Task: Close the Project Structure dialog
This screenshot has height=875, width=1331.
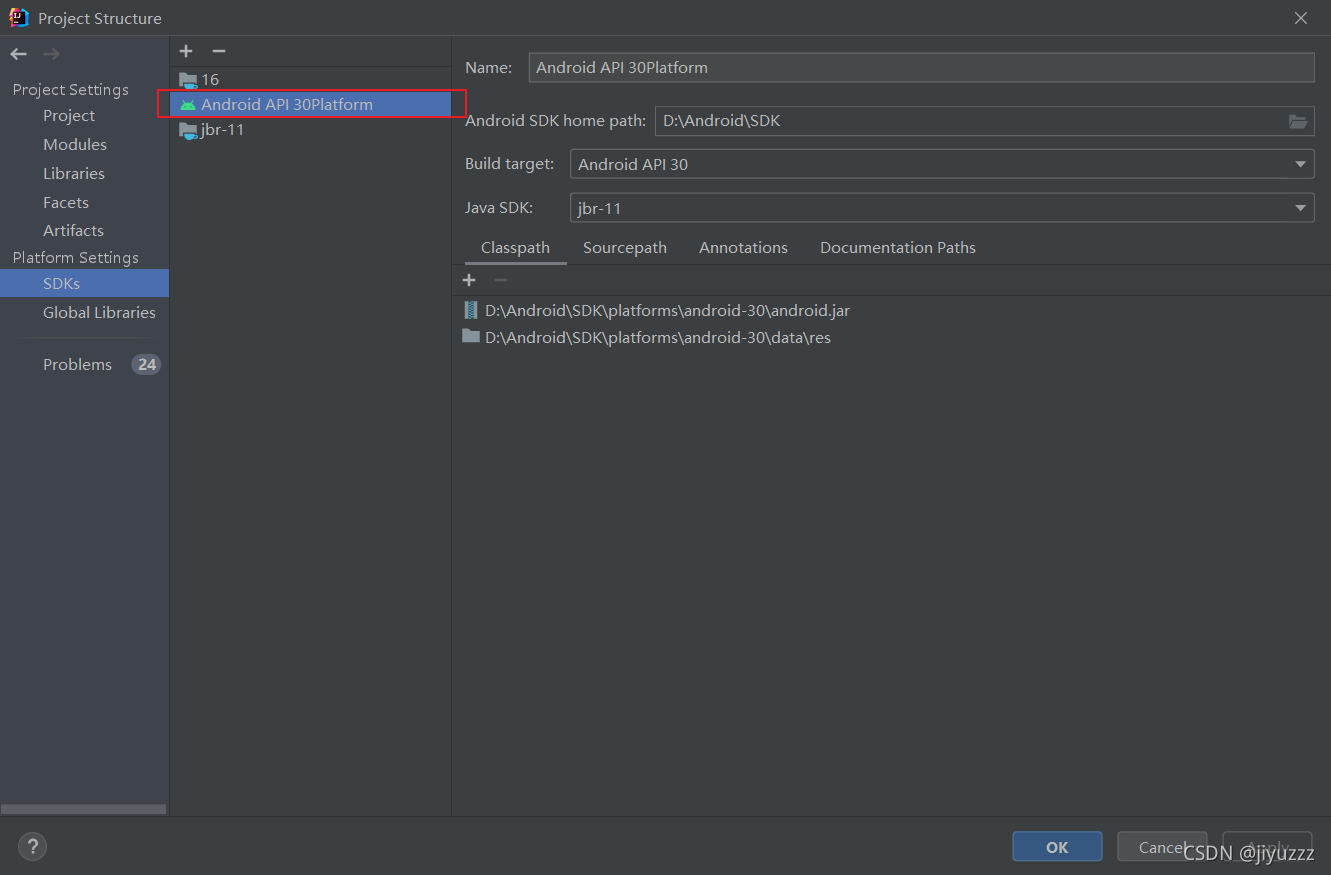Action: (x=1301, y=18)
